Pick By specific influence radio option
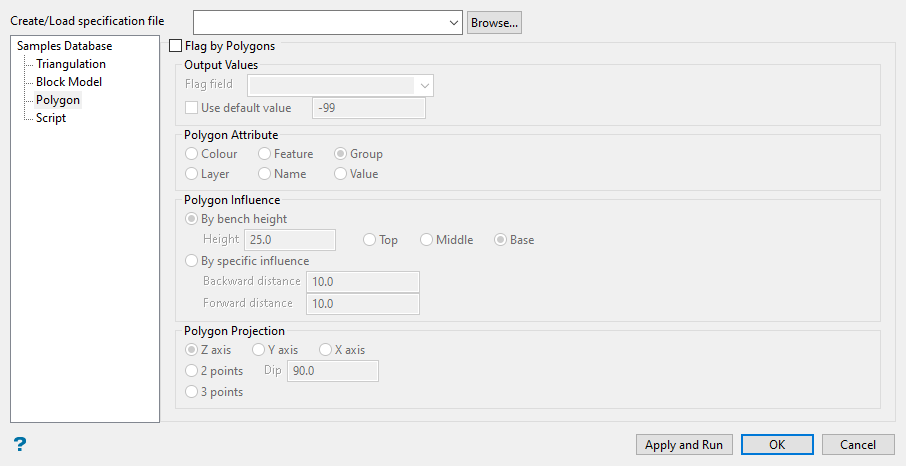Viewport: 906px width, 466px height. [192, 261]
